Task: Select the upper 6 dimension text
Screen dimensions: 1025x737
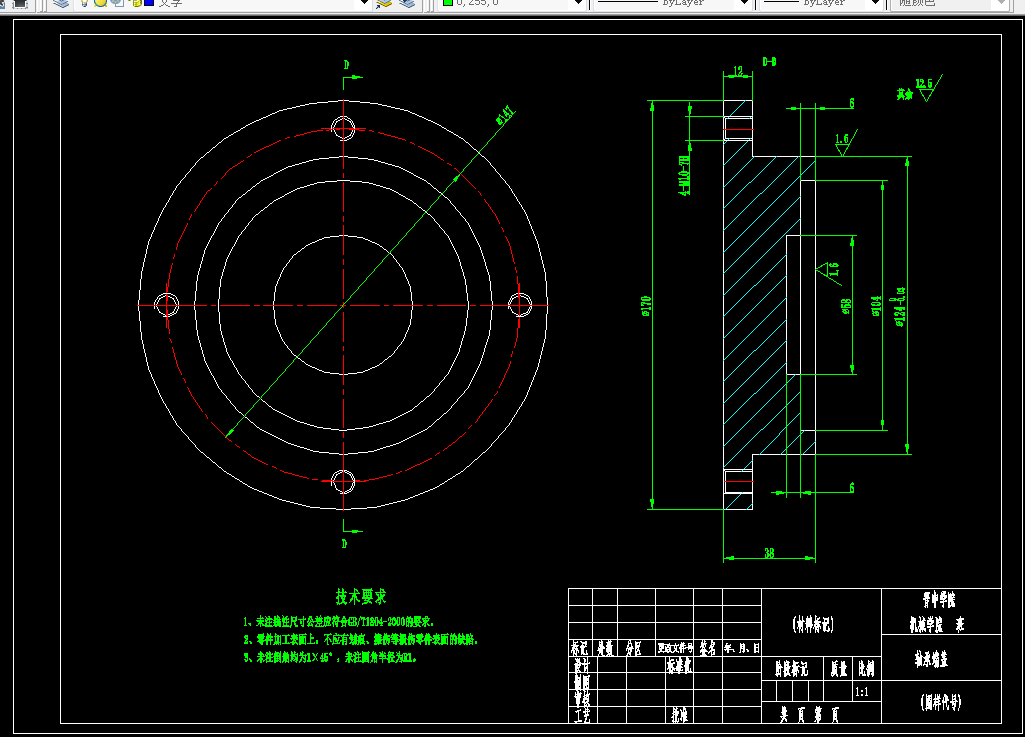Action: click(x=851, y=103)
